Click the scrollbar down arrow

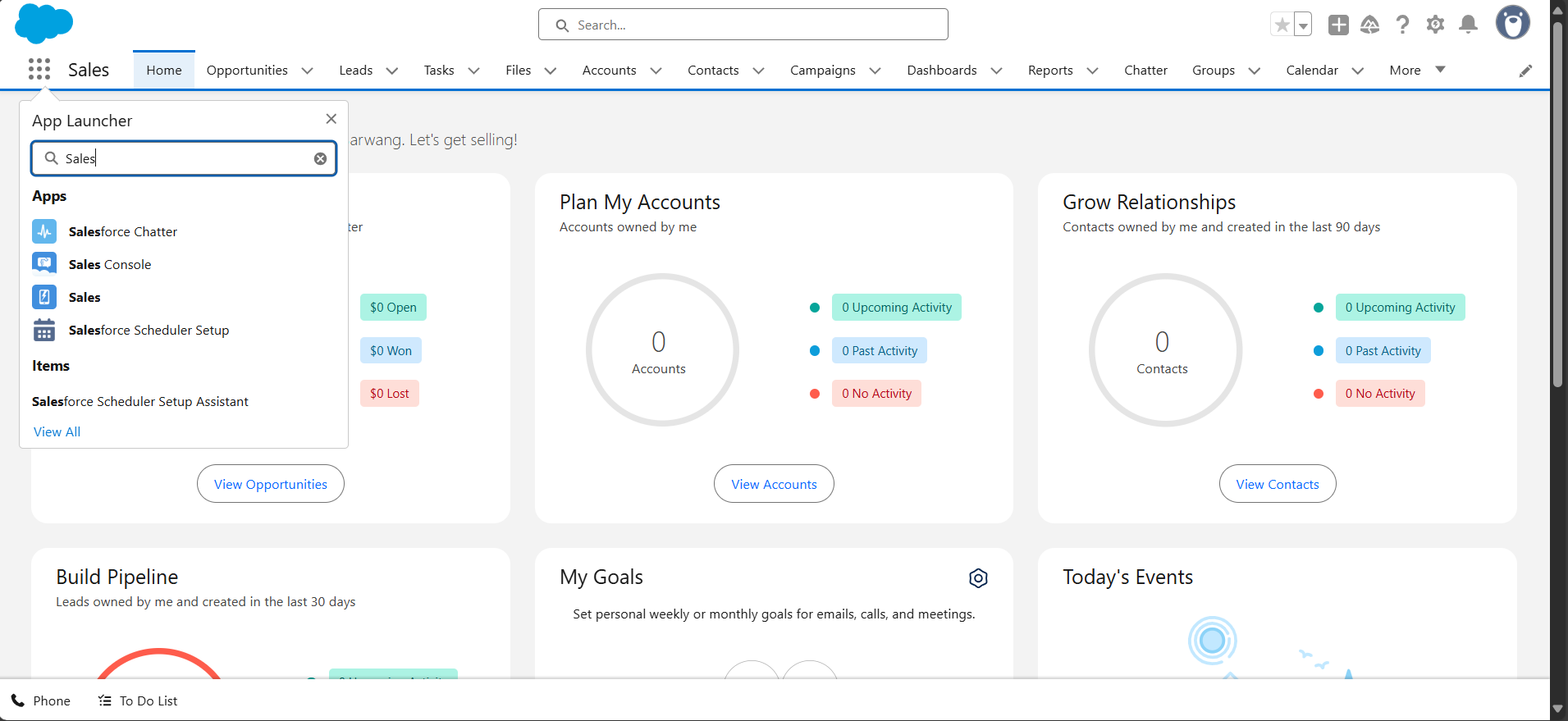point(1558,710)
